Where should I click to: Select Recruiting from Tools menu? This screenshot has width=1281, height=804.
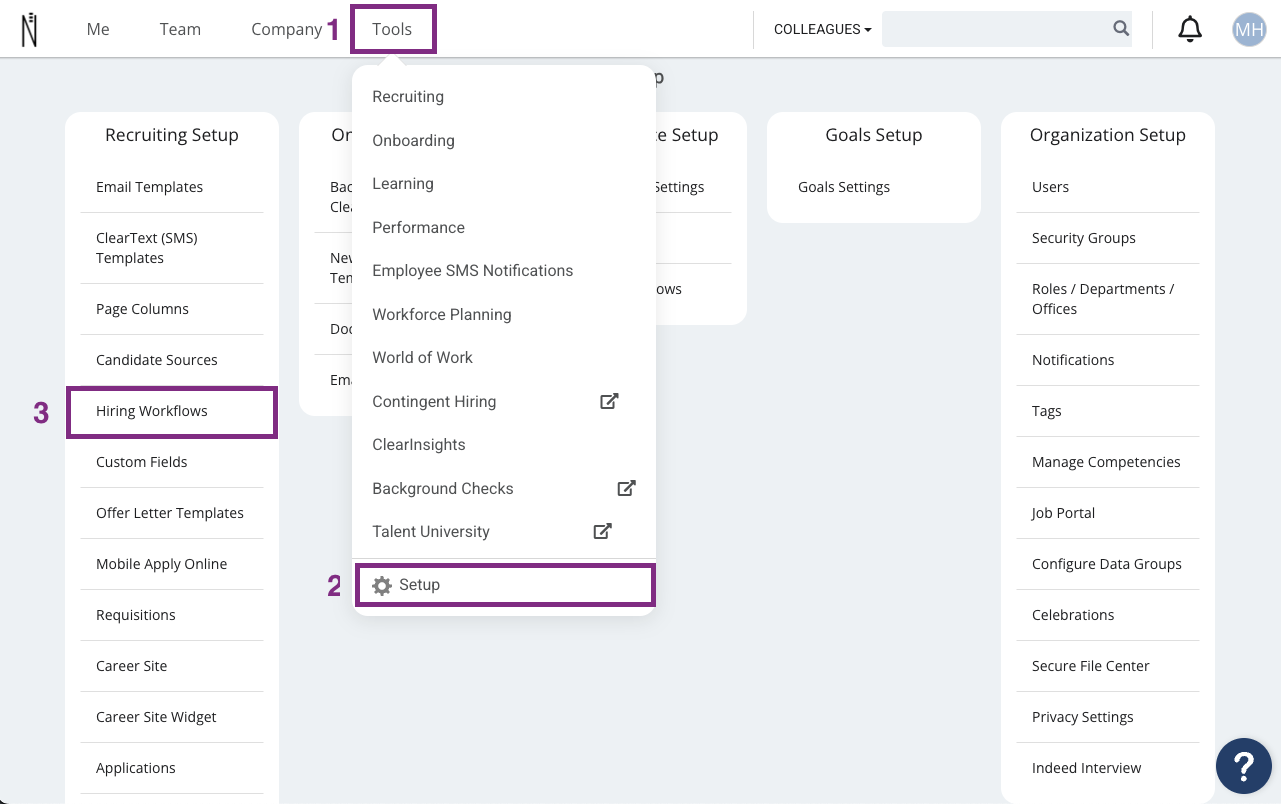pyautogui.click(x=408, y=97)
